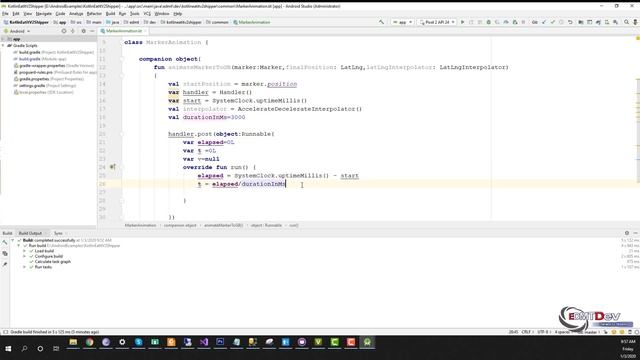Open the File menu
This screenshot has height=360, width=640.
[x=5, y=13]
